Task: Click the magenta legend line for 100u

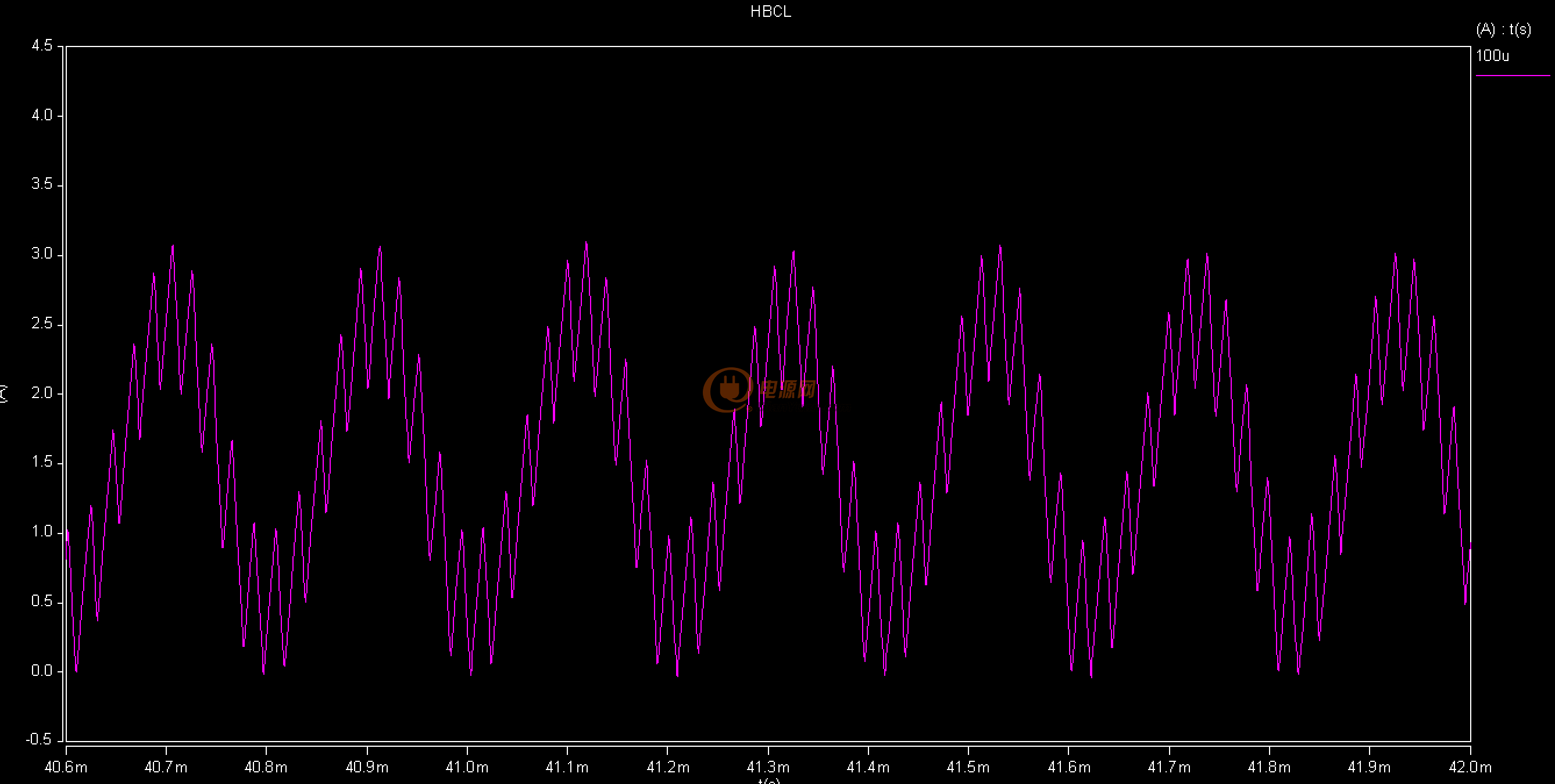Action: 1513,76
